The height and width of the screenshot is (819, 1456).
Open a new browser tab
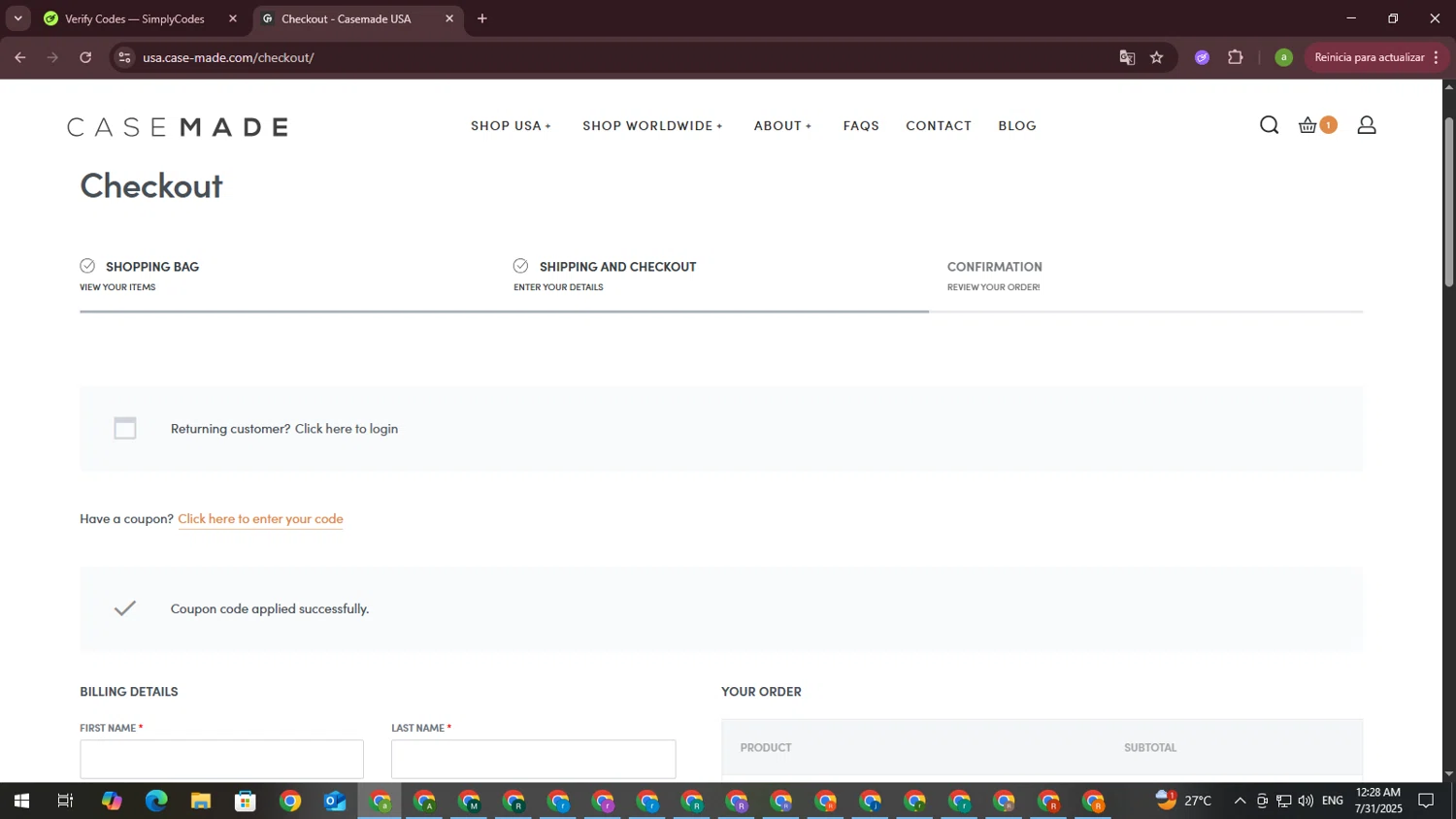pyautogui.click(x=482, y=18)
